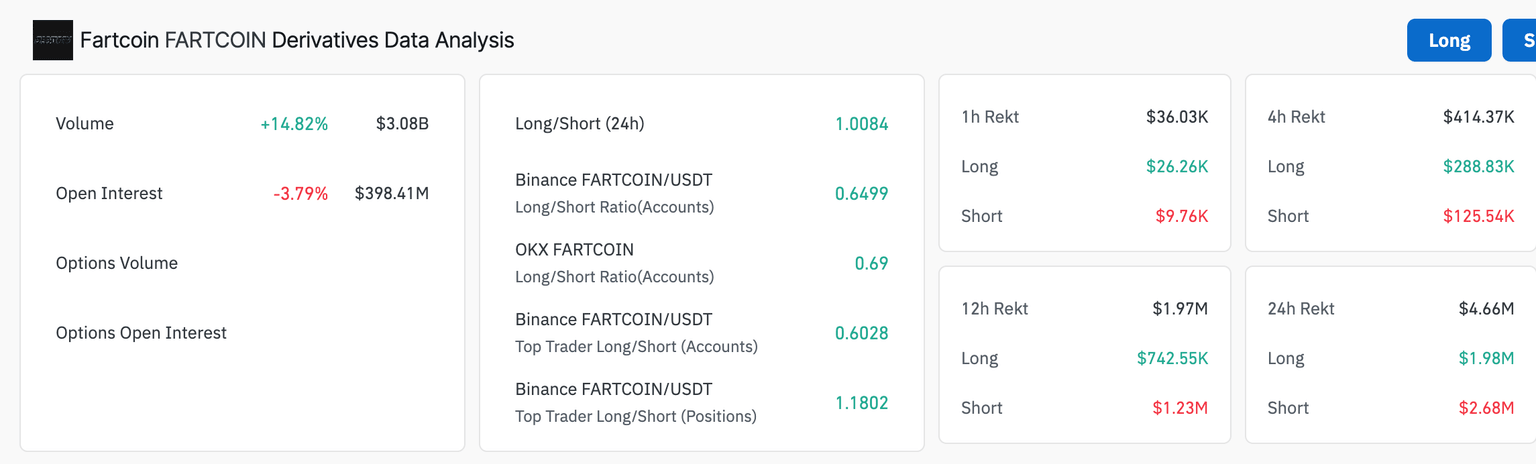The width and height of the screenshot is (1536, 464).
Task: Click the 1h Rekt total $36.03K
Action: [1177, 117]
